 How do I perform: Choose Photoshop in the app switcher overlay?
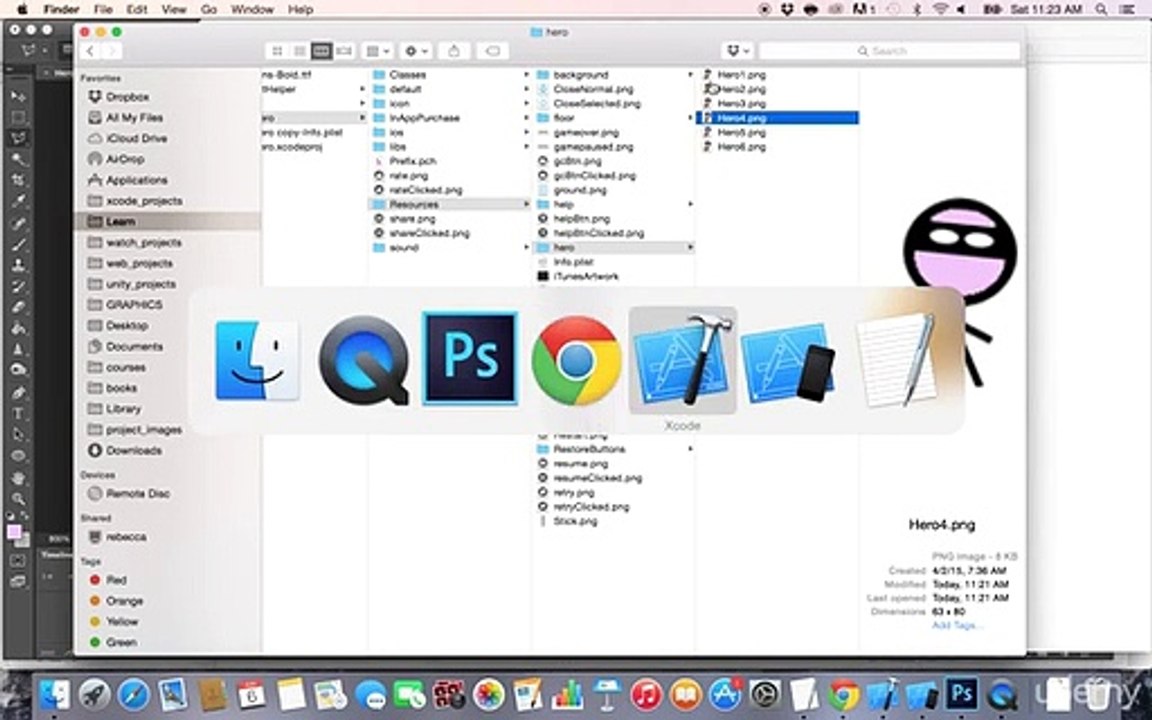tap(470, 359)
